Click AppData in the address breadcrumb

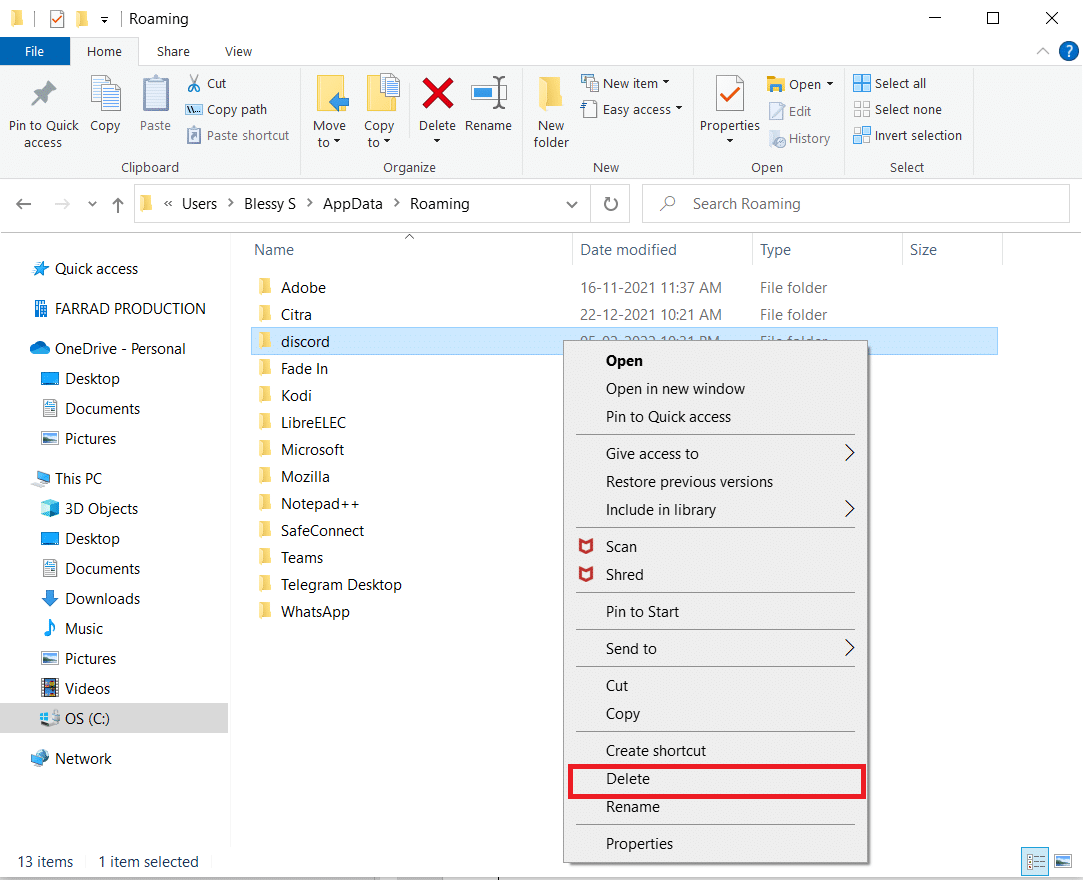click(x=352, y=204)
